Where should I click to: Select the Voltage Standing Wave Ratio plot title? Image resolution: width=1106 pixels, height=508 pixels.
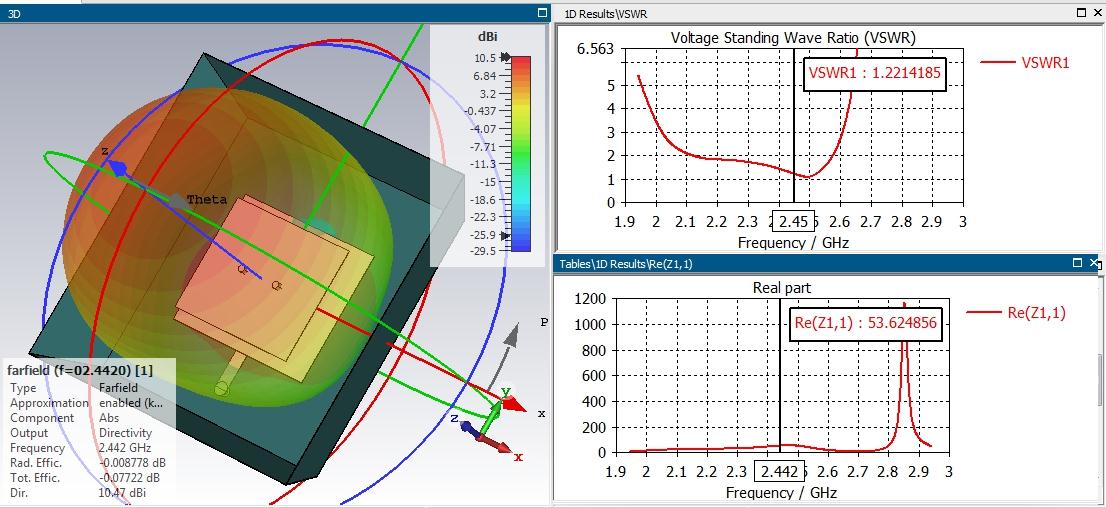(x=793, y=37)
